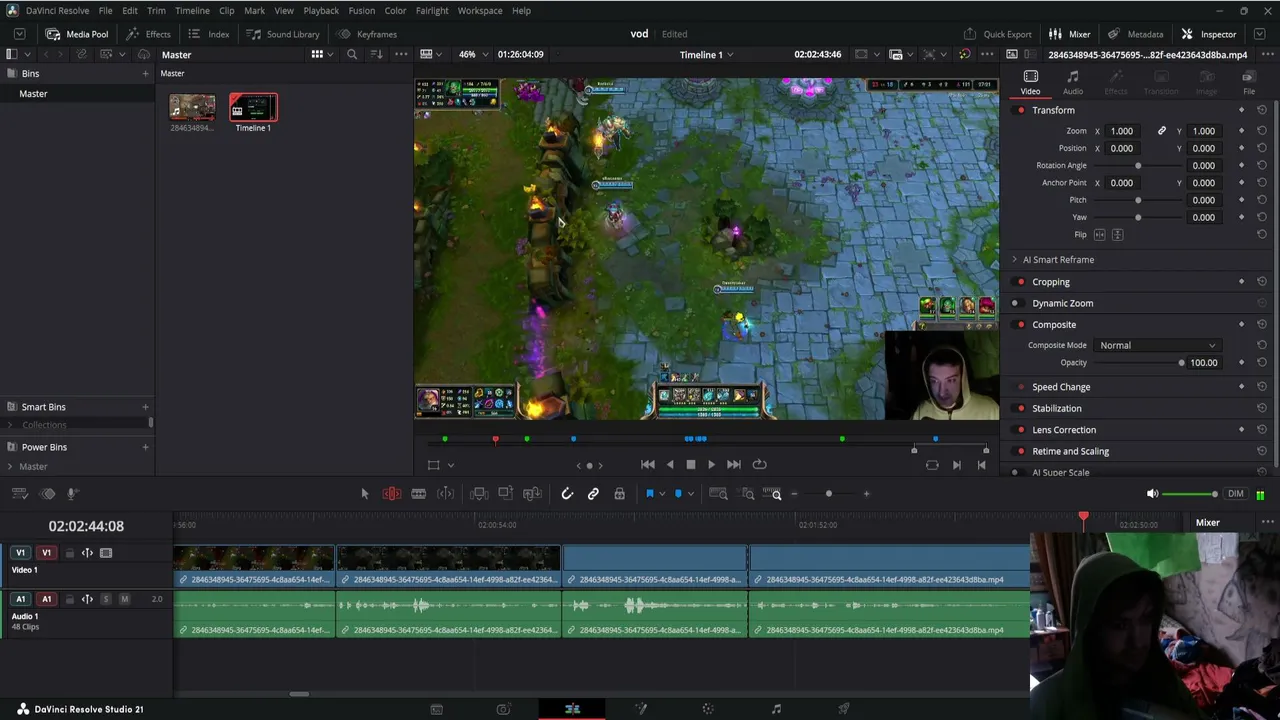Switch to the Audio inspector tab
1280x720 pixels.
pos(1072,83)
